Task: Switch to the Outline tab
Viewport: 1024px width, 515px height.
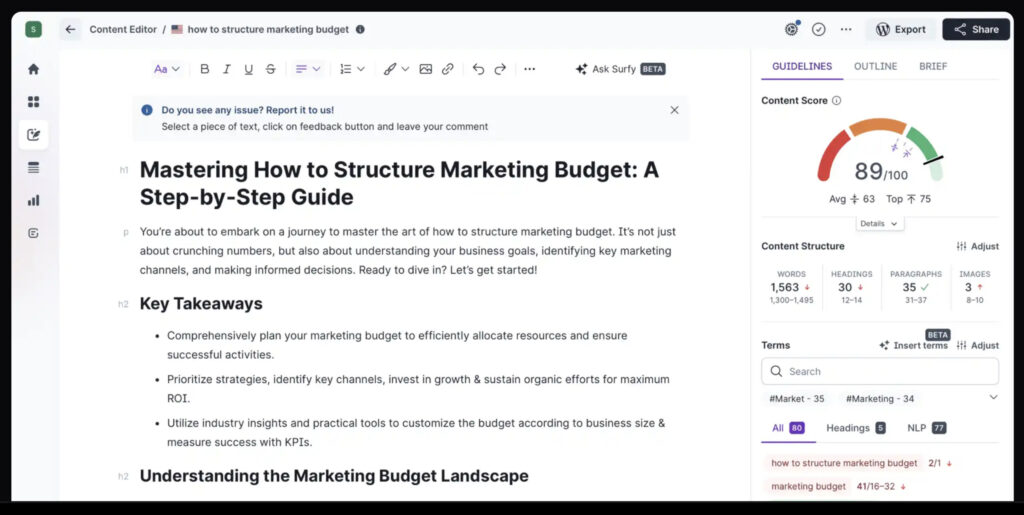Action: click(x=875, y=66)
